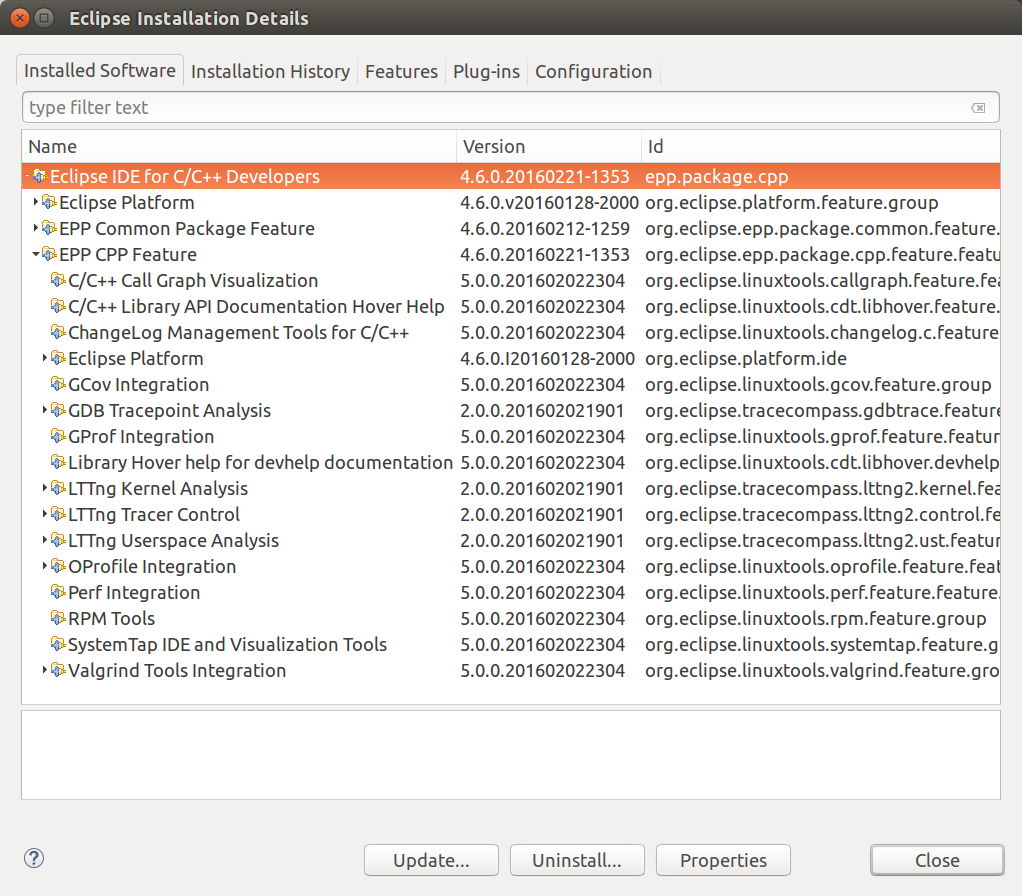Click the LTTng Kernel Analysis feature icon
The height and width of the screenshot is (896, 1022).
pos(59,488)
